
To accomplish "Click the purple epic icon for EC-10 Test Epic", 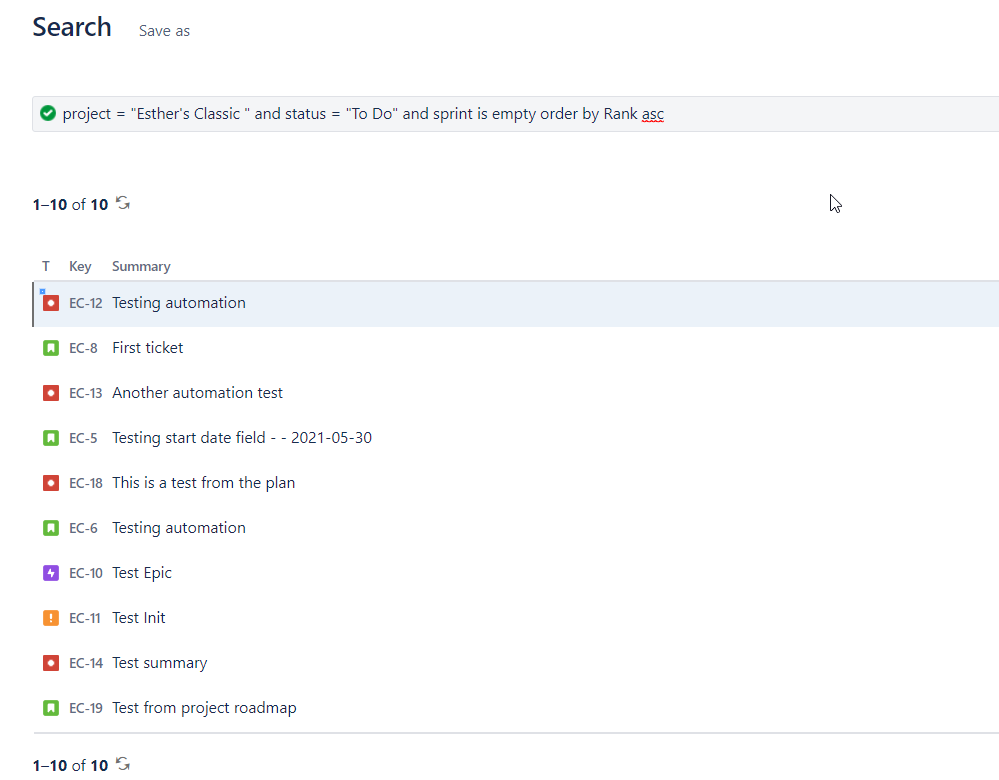I will [50, 572].
